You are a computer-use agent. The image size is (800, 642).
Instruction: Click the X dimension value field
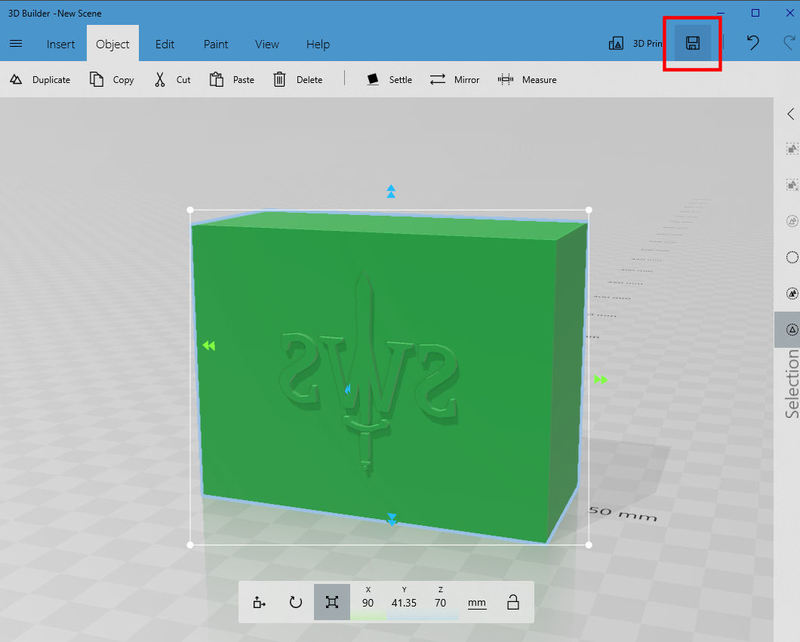coord(368,603)
